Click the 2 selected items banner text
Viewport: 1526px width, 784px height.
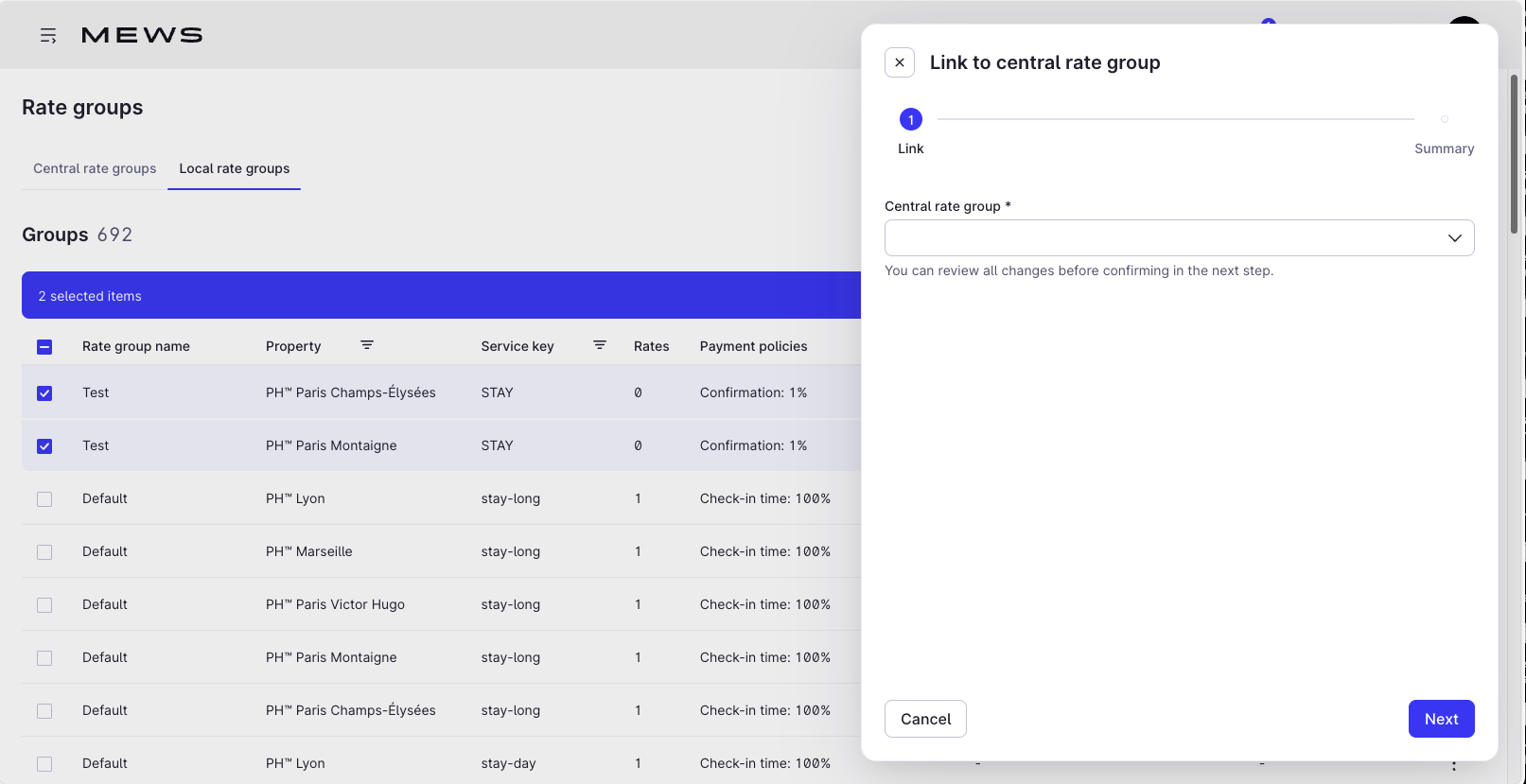point(90,296)
